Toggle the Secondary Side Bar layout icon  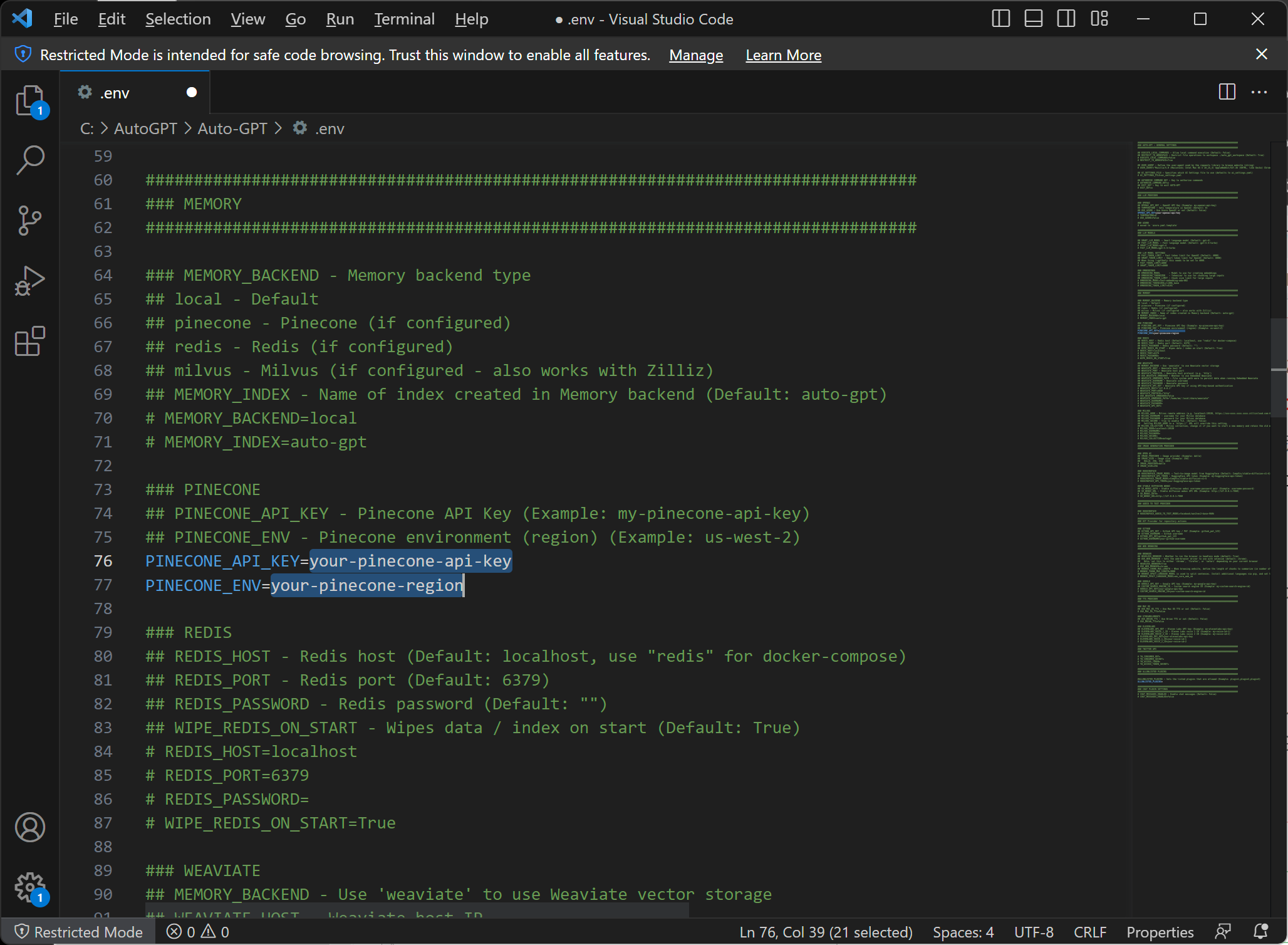click(x=1066, y=19)
